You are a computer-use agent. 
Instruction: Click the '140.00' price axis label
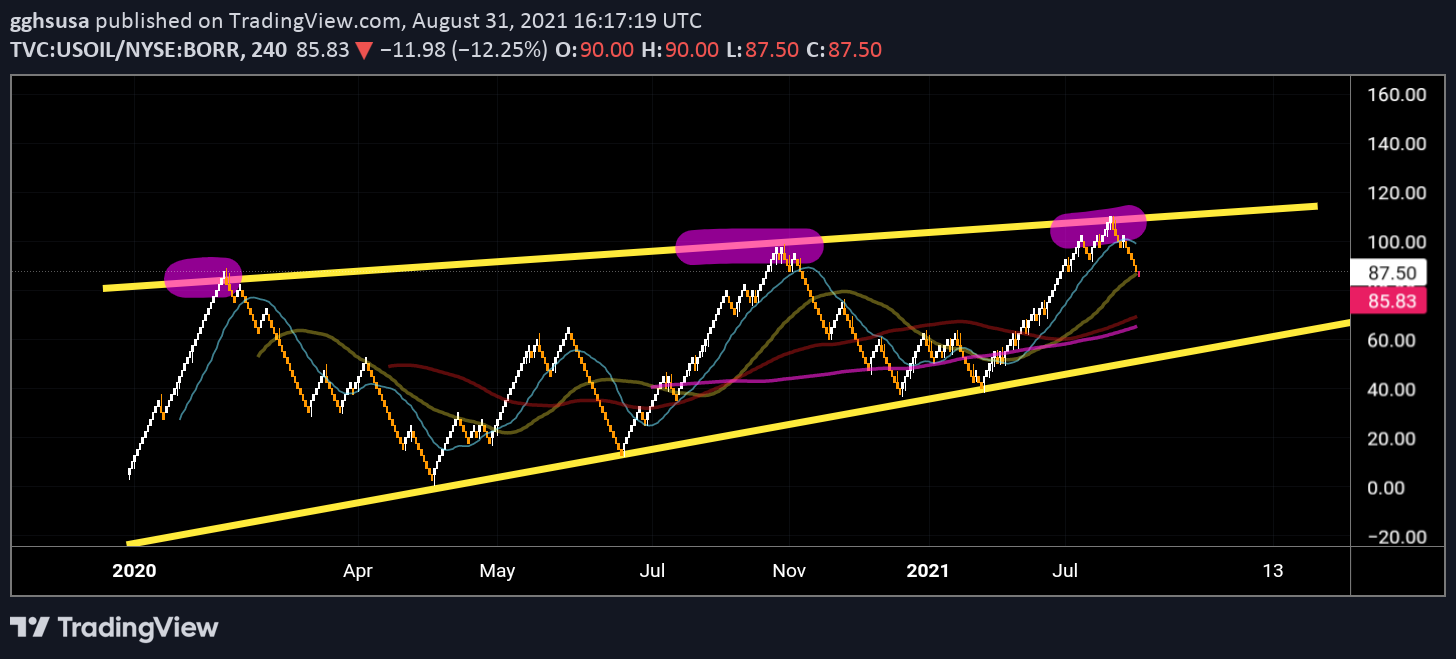[1397, 144]
